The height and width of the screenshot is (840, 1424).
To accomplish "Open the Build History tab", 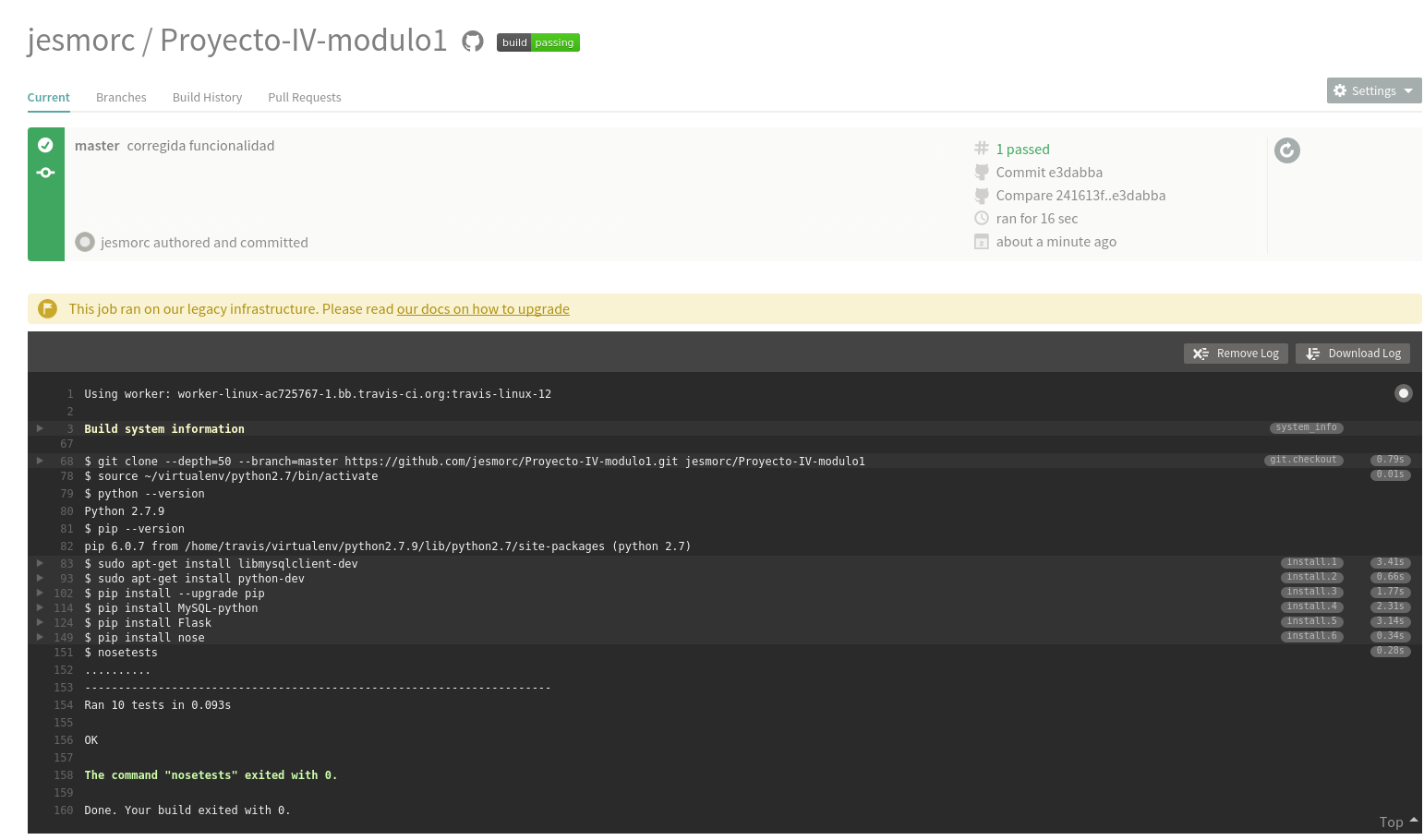I will coord(207,97).
